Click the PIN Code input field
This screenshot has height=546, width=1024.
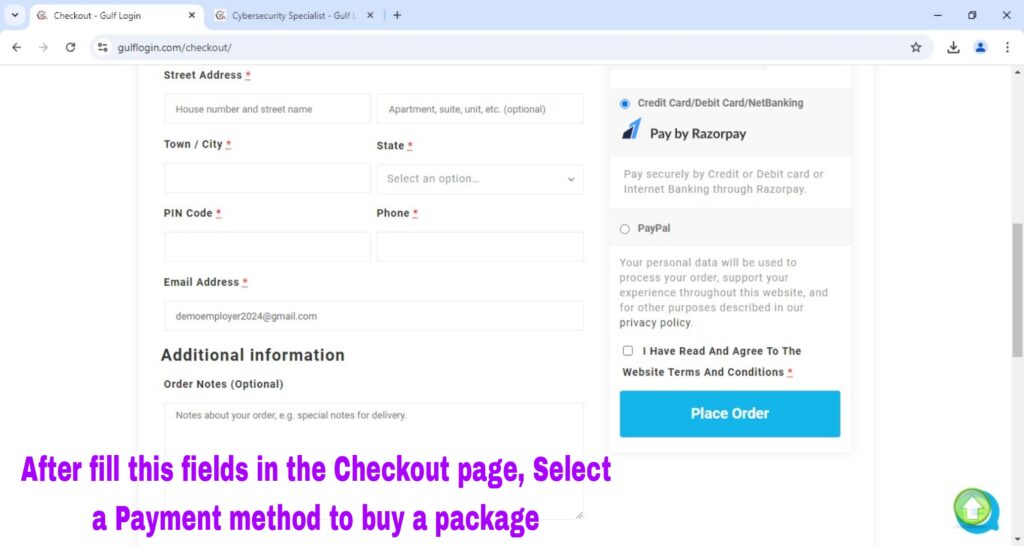[267, 247]
